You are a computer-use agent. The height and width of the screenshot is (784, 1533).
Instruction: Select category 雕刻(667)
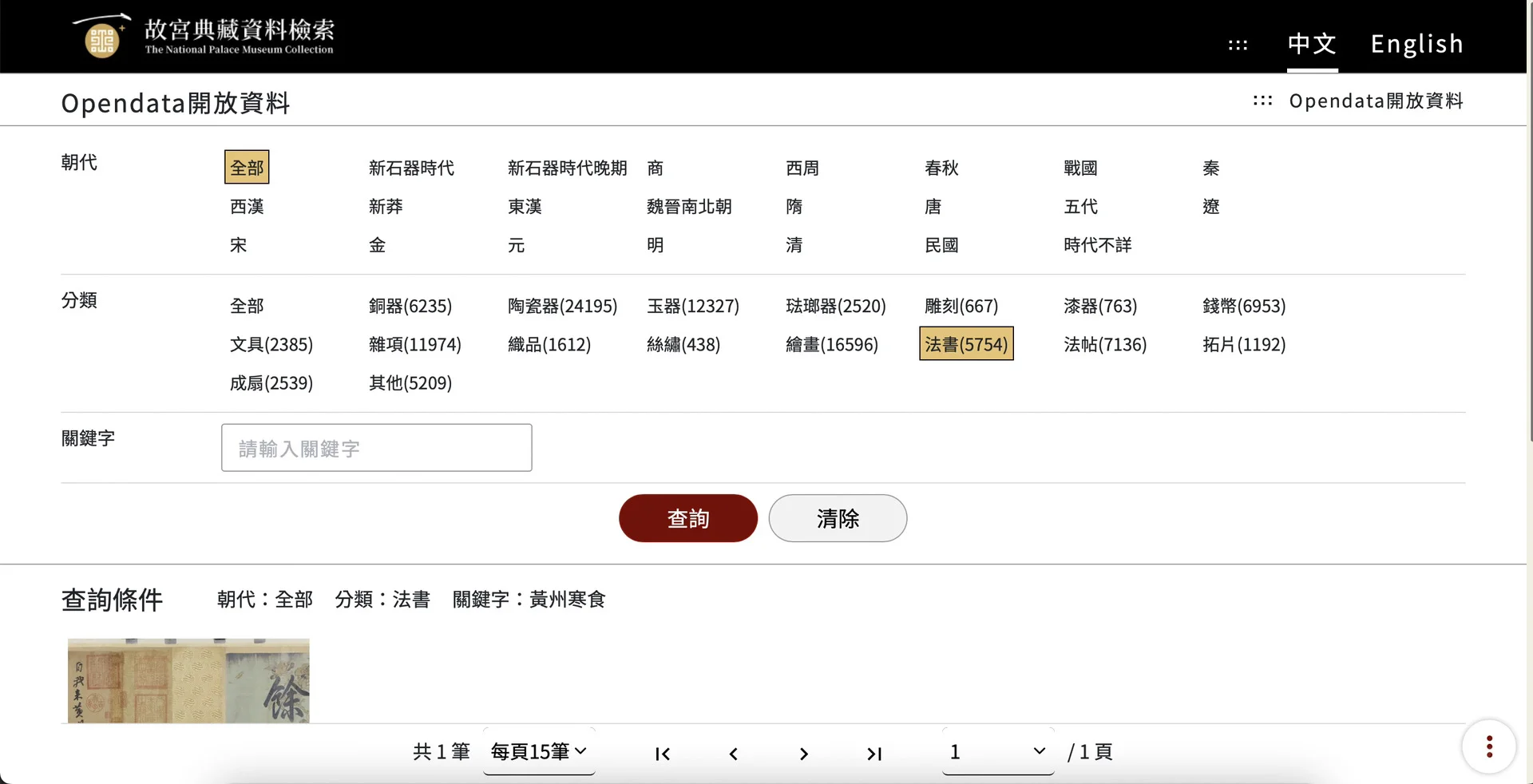tap(961, 306)
